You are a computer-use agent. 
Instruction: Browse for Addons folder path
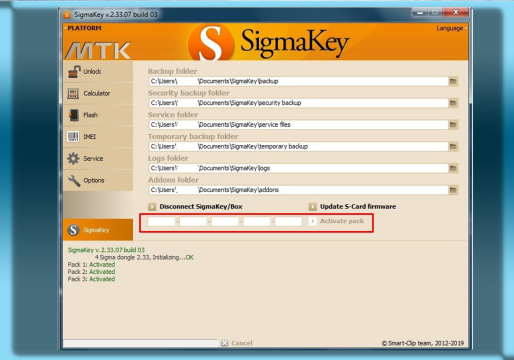point(453,190)
